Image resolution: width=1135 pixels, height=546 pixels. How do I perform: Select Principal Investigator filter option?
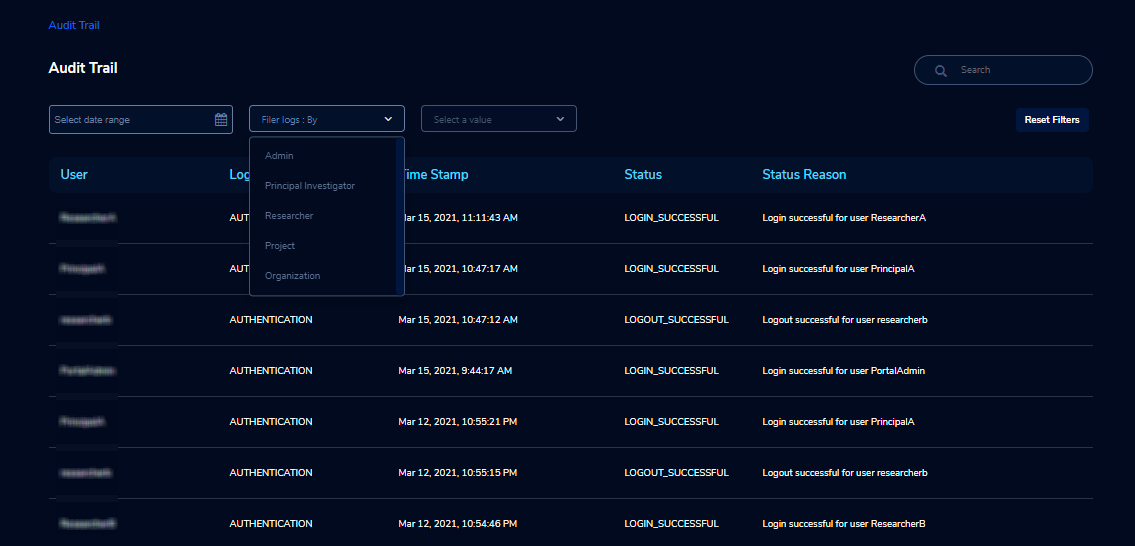(x=310, y=186)
